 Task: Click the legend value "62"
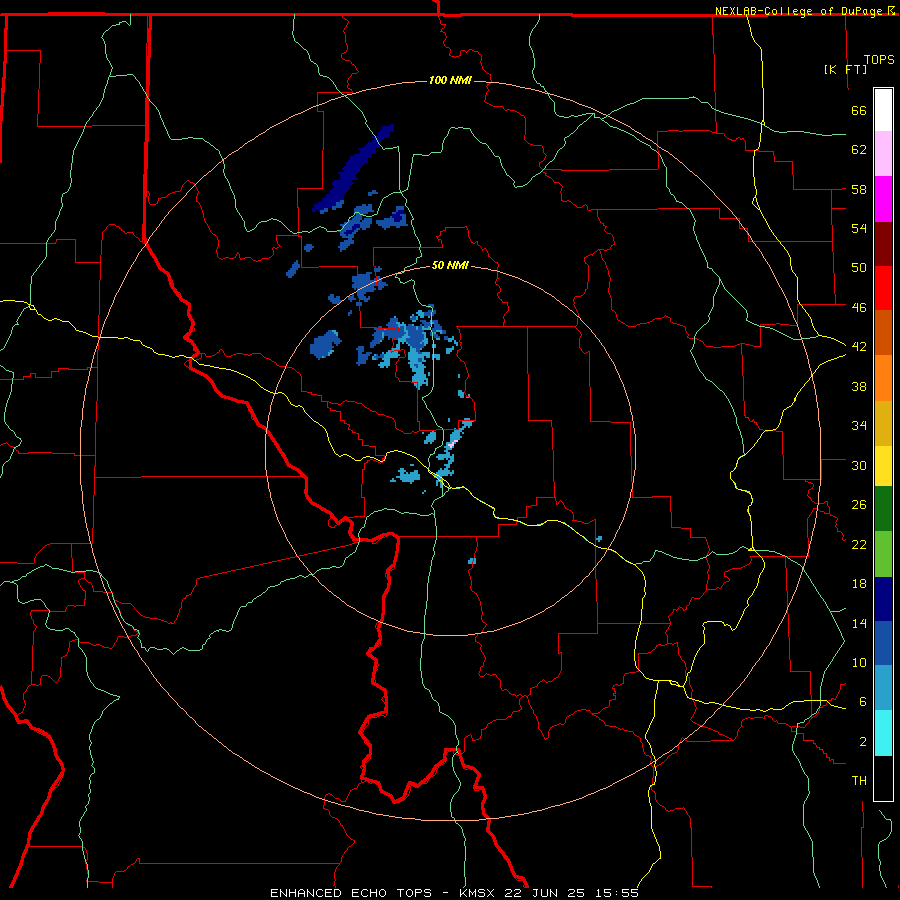(x=859, y=149)
